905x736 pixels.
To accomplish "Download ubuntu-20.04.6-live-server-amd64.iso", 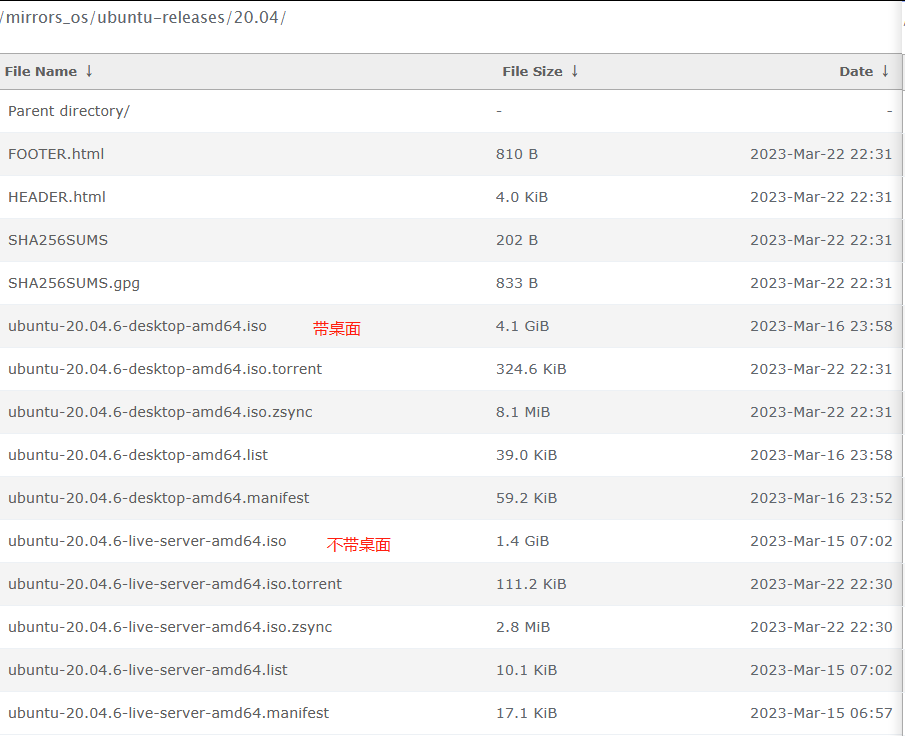I will [147, 541].
